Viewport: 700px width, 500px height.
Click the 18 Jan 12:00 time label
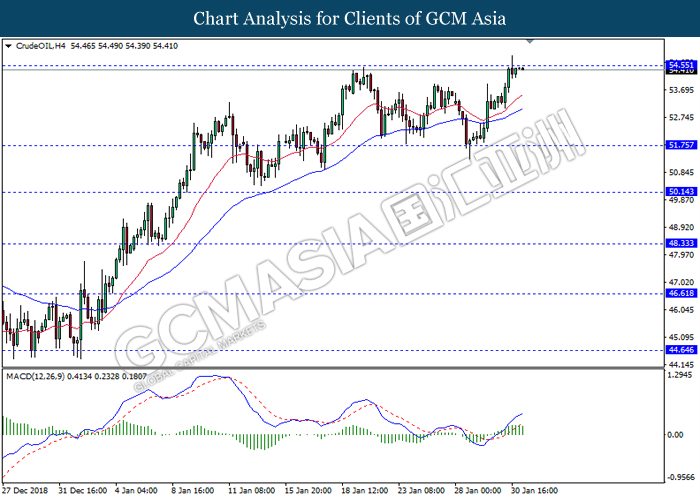(365, 491)
